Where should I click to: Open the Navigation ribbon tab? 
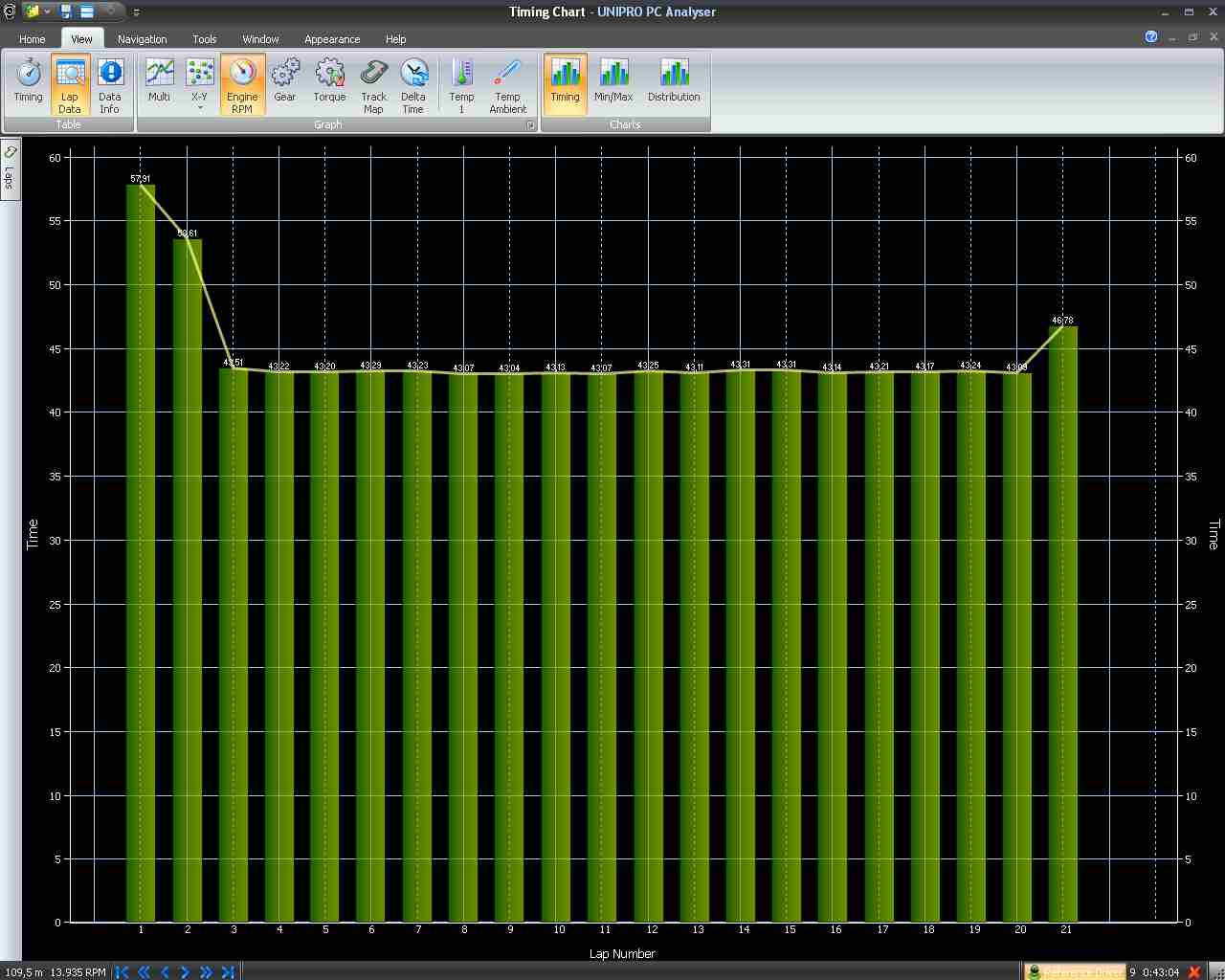[143, 39]
